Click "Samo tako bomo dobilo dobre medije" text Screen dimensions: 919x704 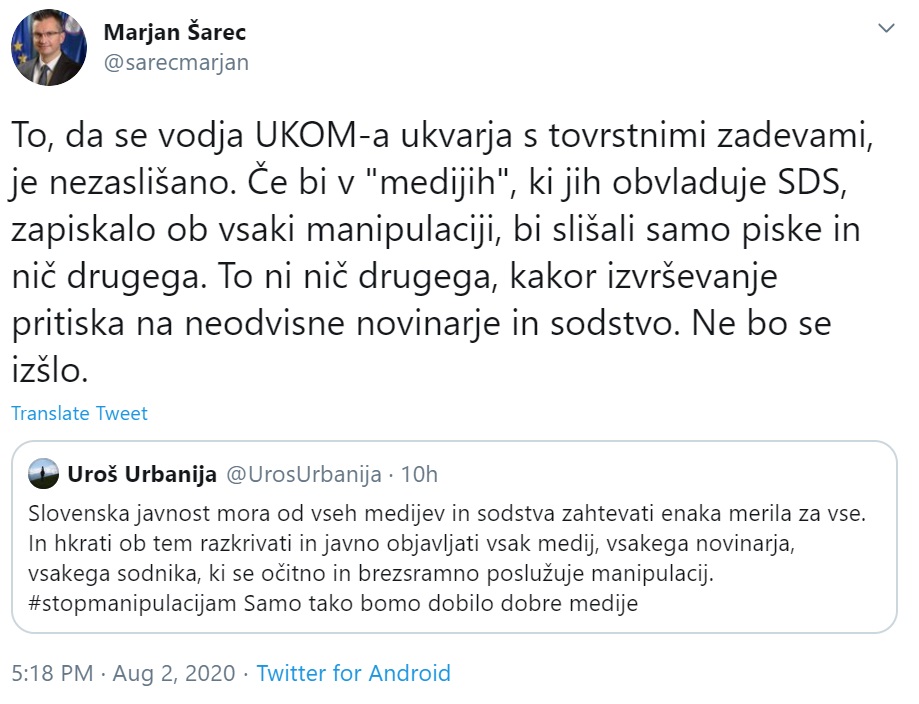click(438, 603)
